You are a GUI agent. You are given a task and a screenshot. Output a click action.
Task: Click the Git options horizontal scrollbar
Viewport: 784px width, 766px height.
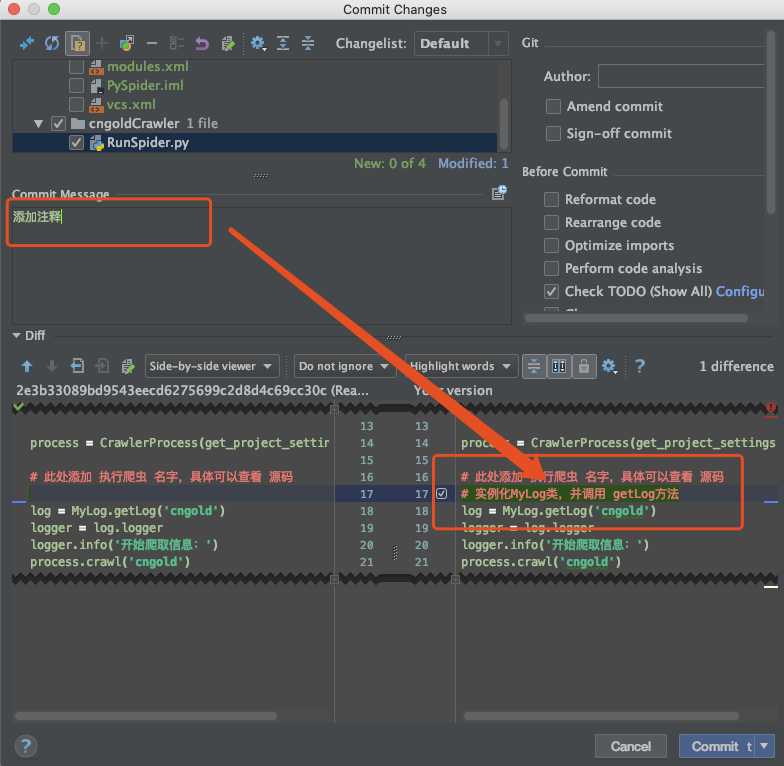(x=636, y=318)
